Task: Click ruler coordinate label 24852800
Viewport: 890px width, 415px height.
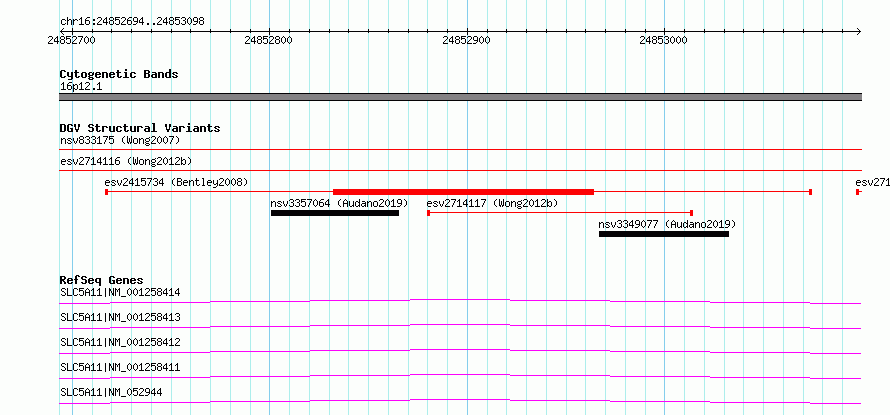Action: point(269,40)
